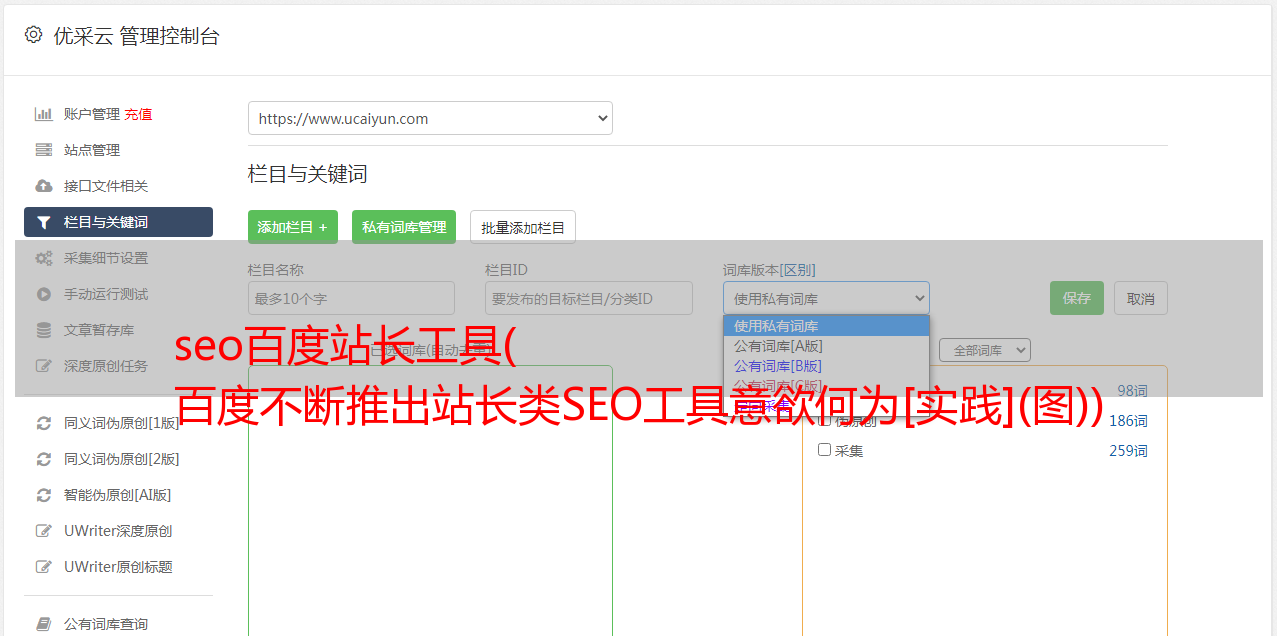This screenshot has height=636, width=1277.
Task: Open the https://www.ucaiyun.com site selector
Action: (430, 118)
